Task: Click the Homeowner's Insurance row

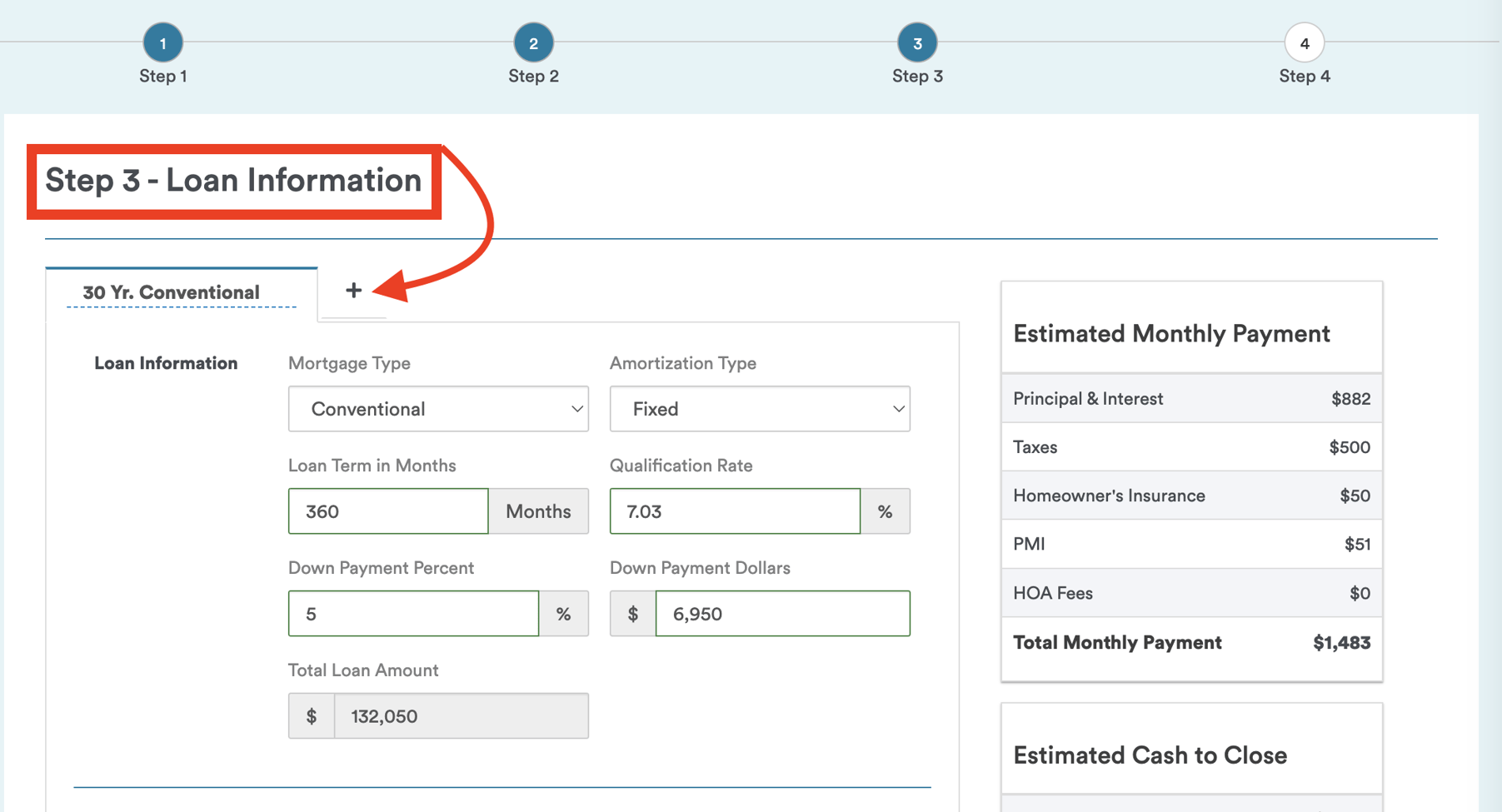Action: click(1191, 496)
